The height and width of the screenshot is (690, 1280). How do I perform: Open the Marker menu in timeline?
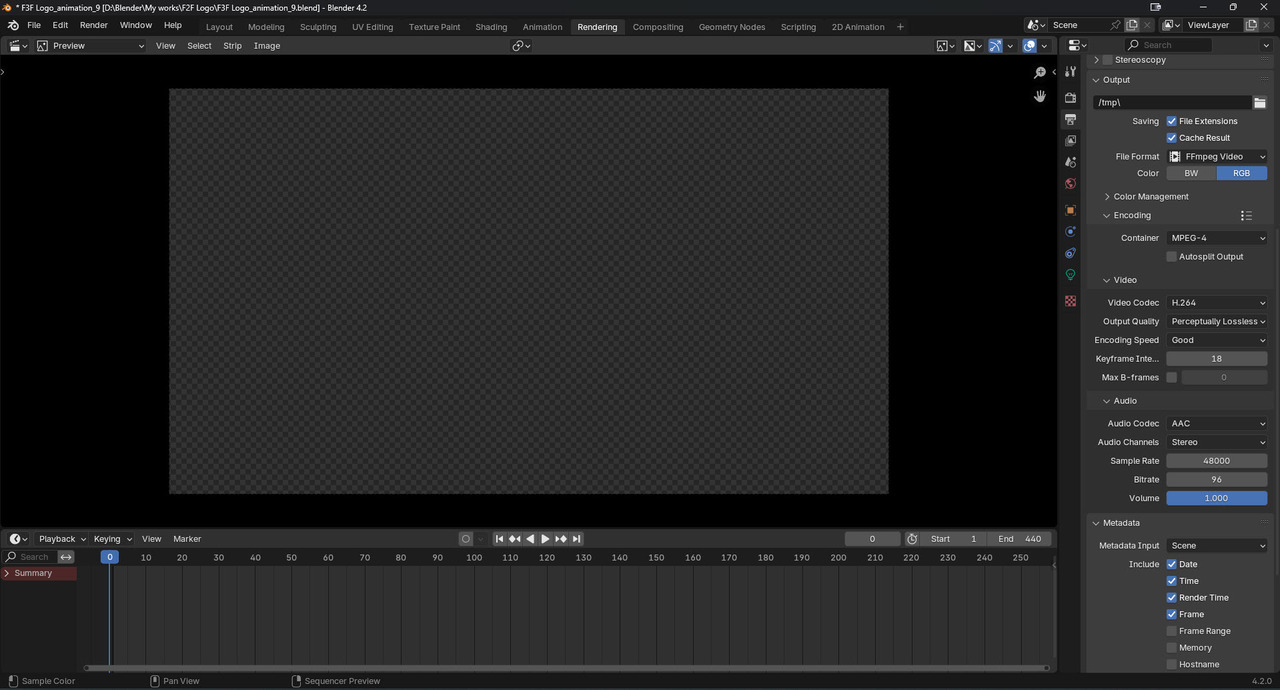point(187,539)
